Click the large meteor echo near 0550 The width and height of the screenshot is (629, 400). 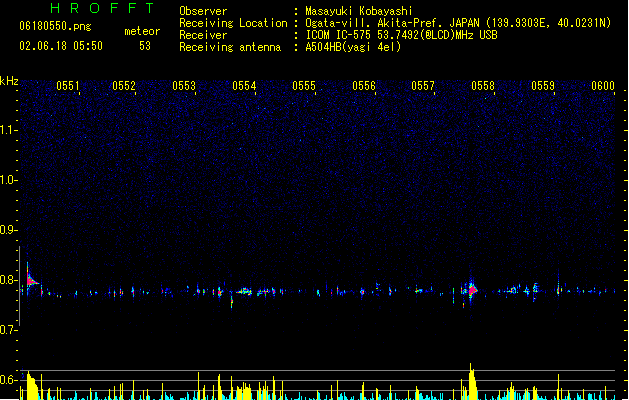click(x=31, y=279)
